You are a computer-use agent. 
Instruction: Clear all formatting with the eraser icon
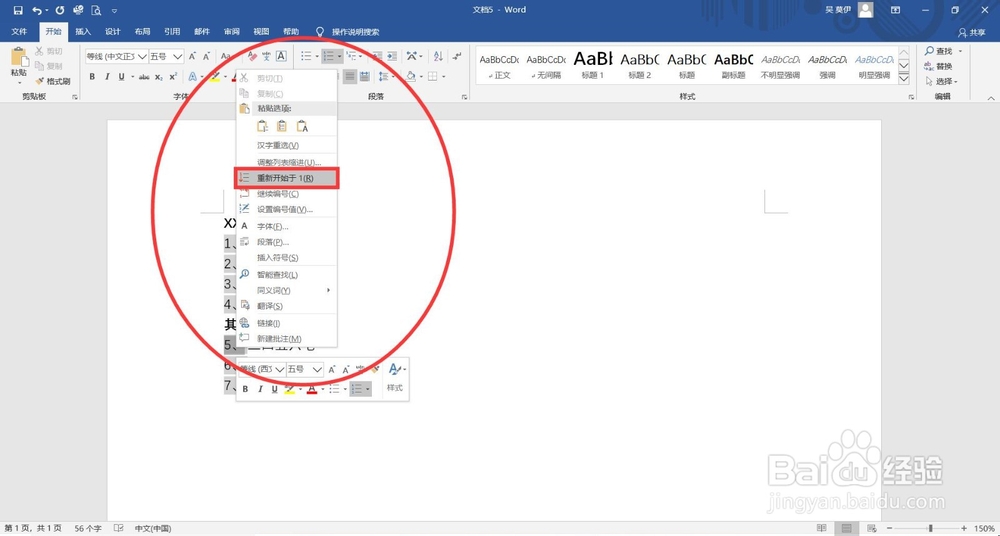(252, 57)
